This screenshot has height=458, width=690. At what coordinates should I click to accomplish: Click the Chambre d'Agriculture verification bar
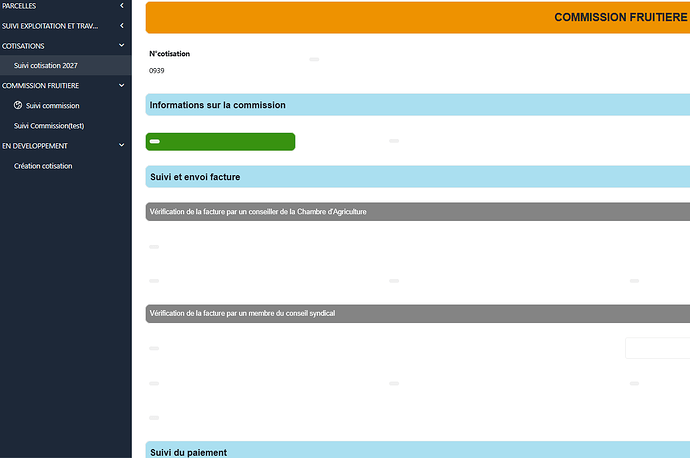418,212
